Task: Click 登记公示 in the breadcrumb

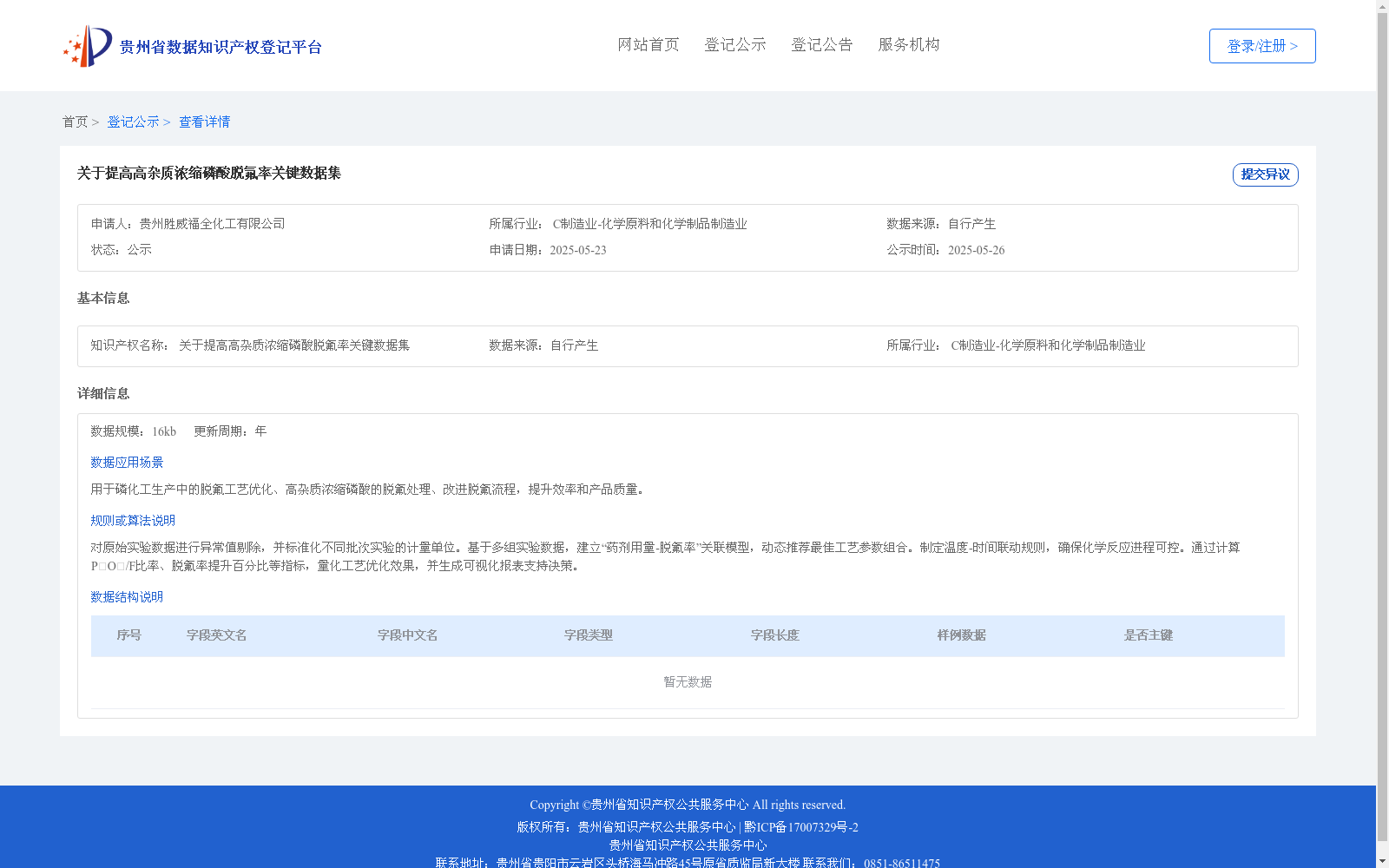Action: point(133,122)
